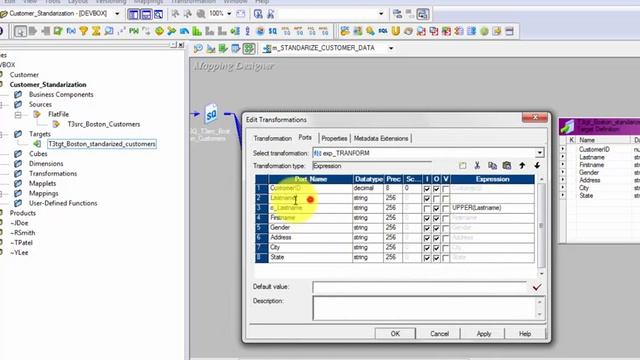Image resolution: width=640 pixels, height=360 pixels.
Task: Click the Cut port scissors icon
Action: (477, 166)
